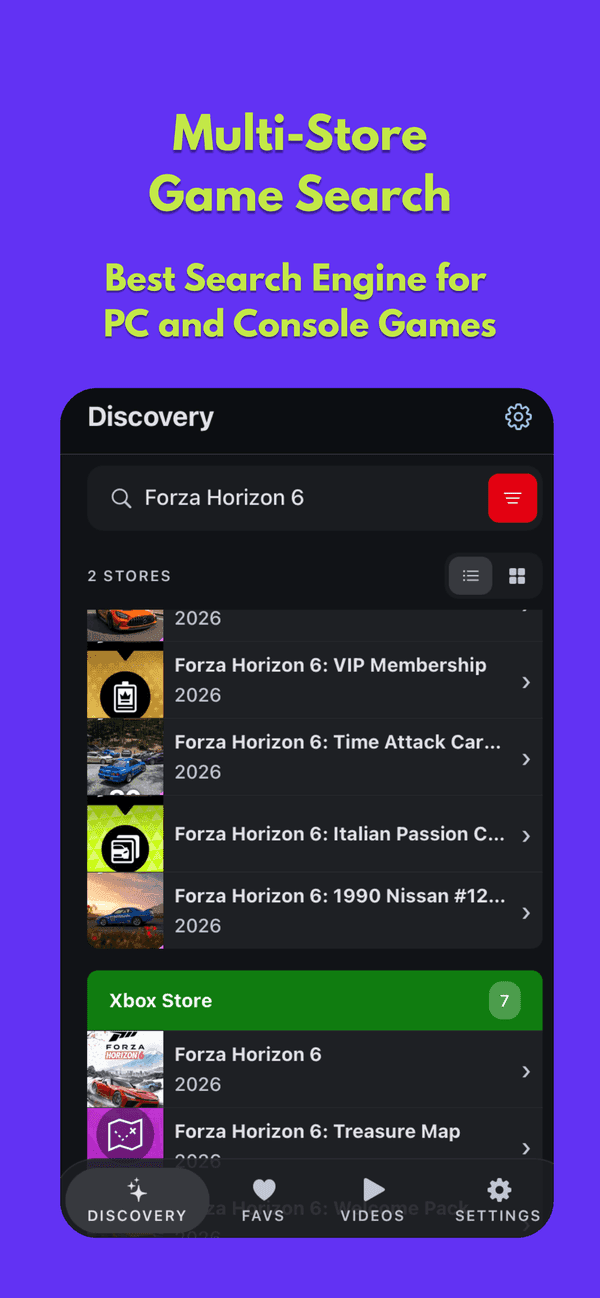Image resolution: width=600 pixels, height=1298 pixels.
Task: Tap Treasure Map purple icon thumbnail
Action: 125,1134
